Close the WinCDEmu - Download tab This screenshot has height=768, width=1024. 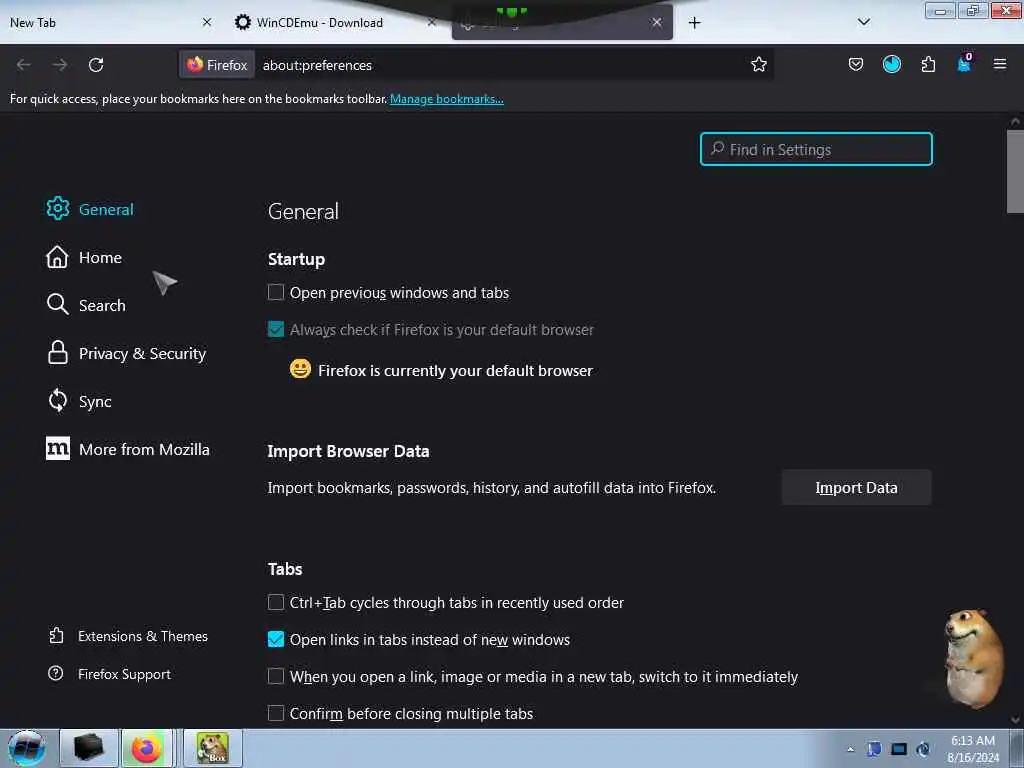[x=432, y=22]
